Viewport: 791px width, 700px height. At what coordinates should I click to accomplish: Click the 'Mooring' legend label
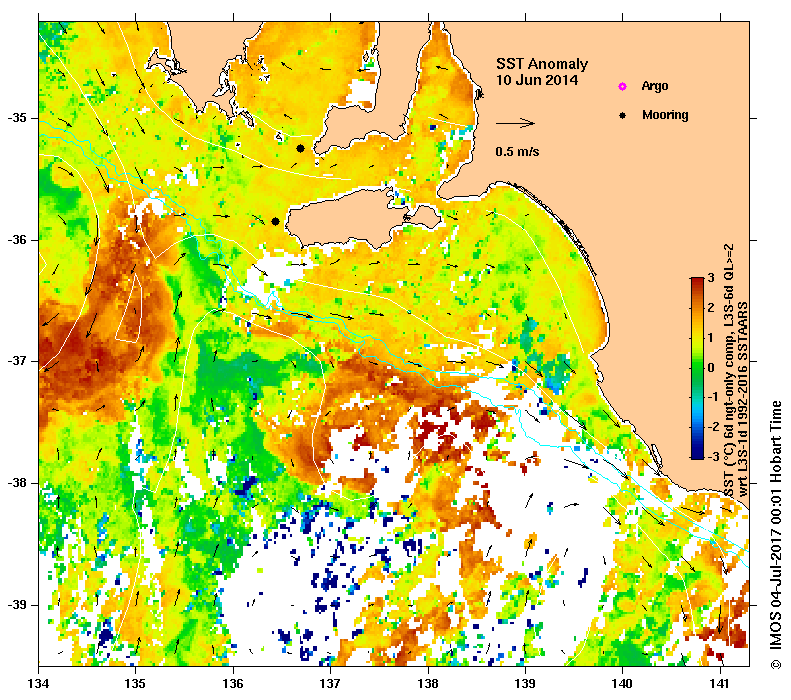point(665,115)
